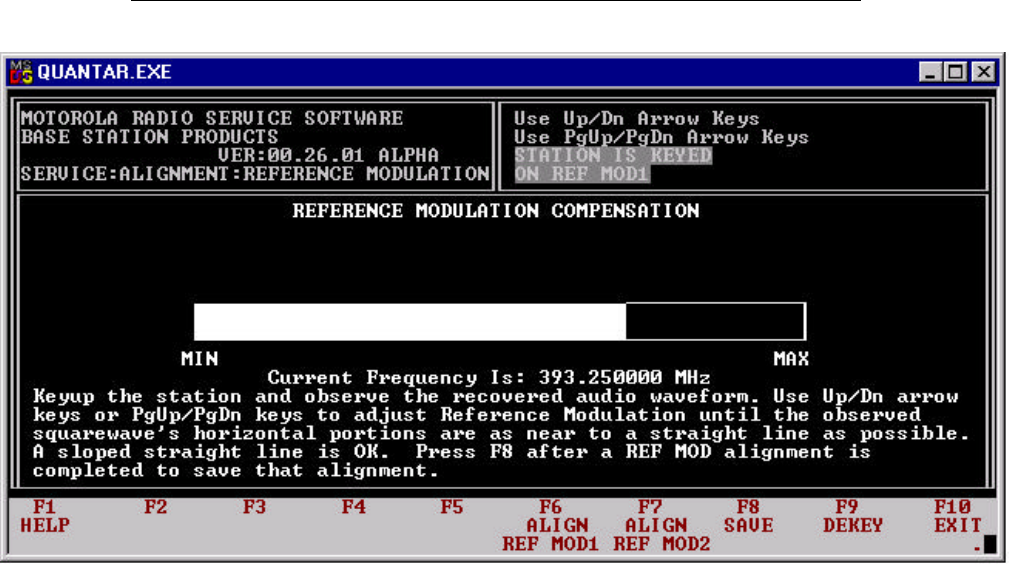Click F10 EXIT function key label

pos(958,516)
